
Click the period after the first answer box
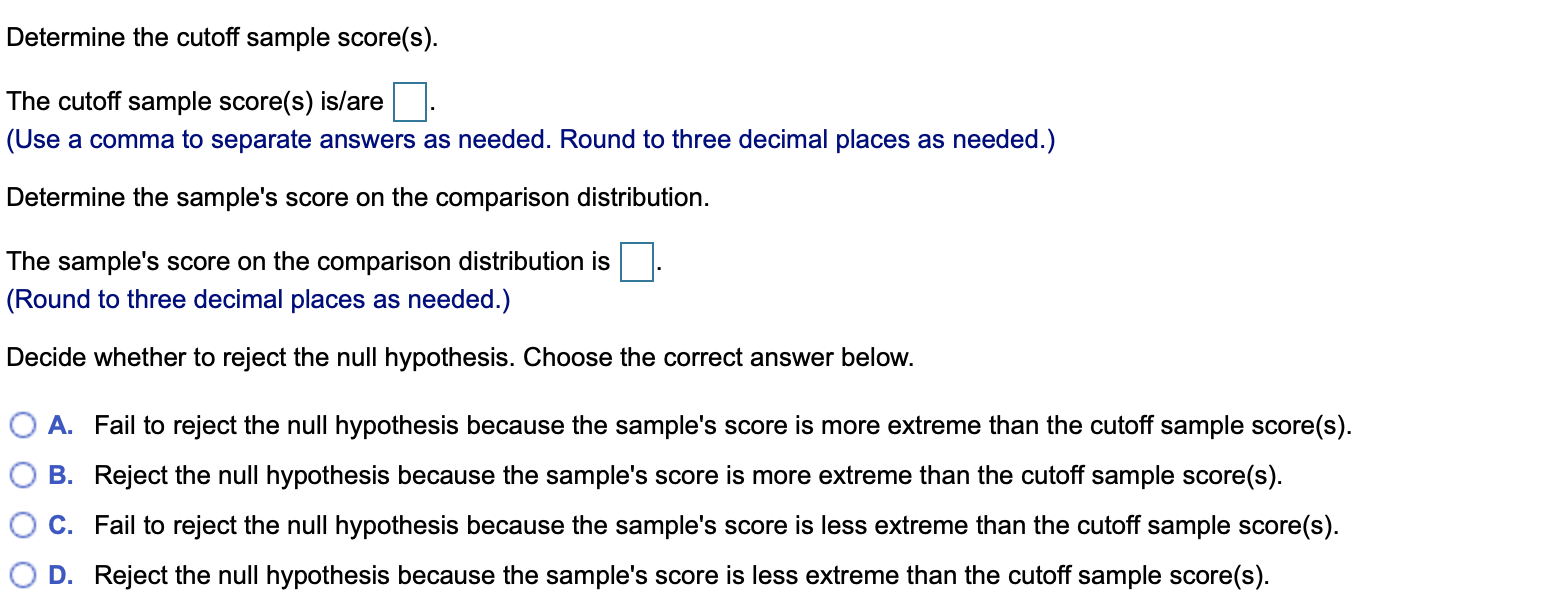pos(430,105)
